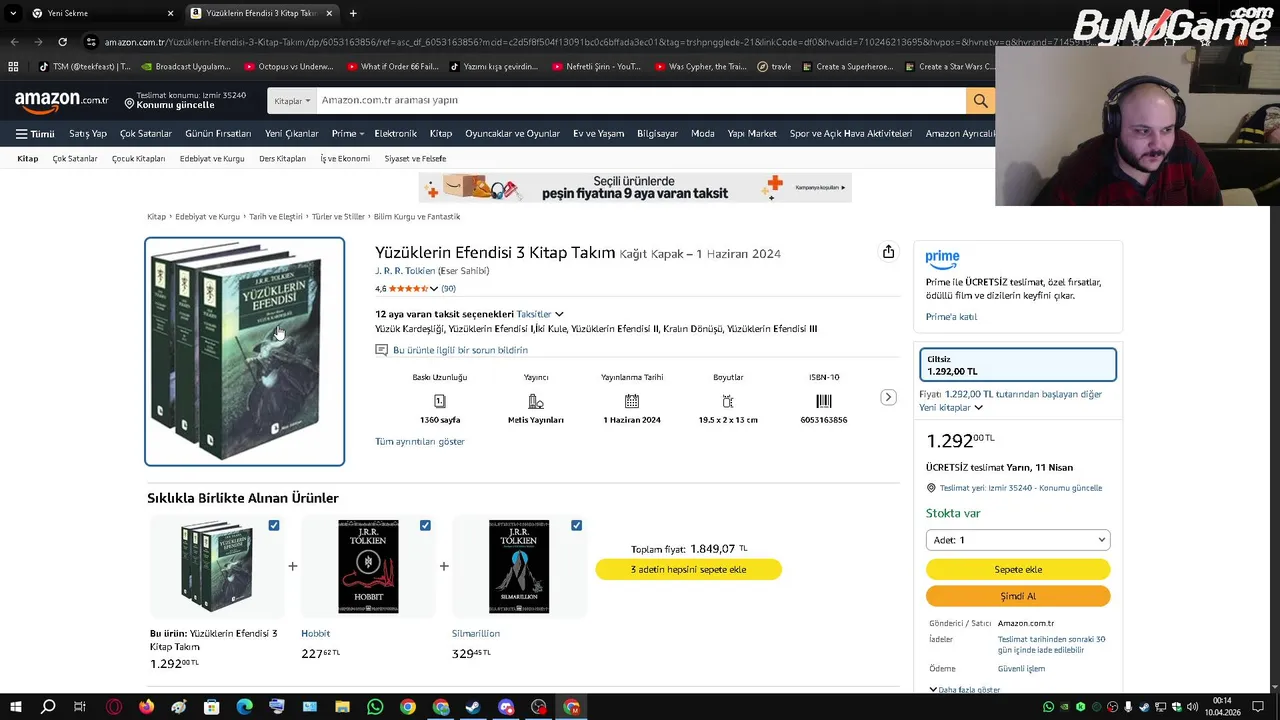Click the speech bubble report-problem icon
1280x720 pixels.
coord(381,350)
